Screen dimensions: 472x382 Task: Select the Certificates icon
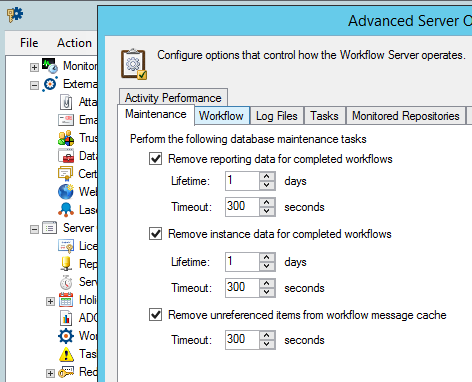click(x=65, y=174)
